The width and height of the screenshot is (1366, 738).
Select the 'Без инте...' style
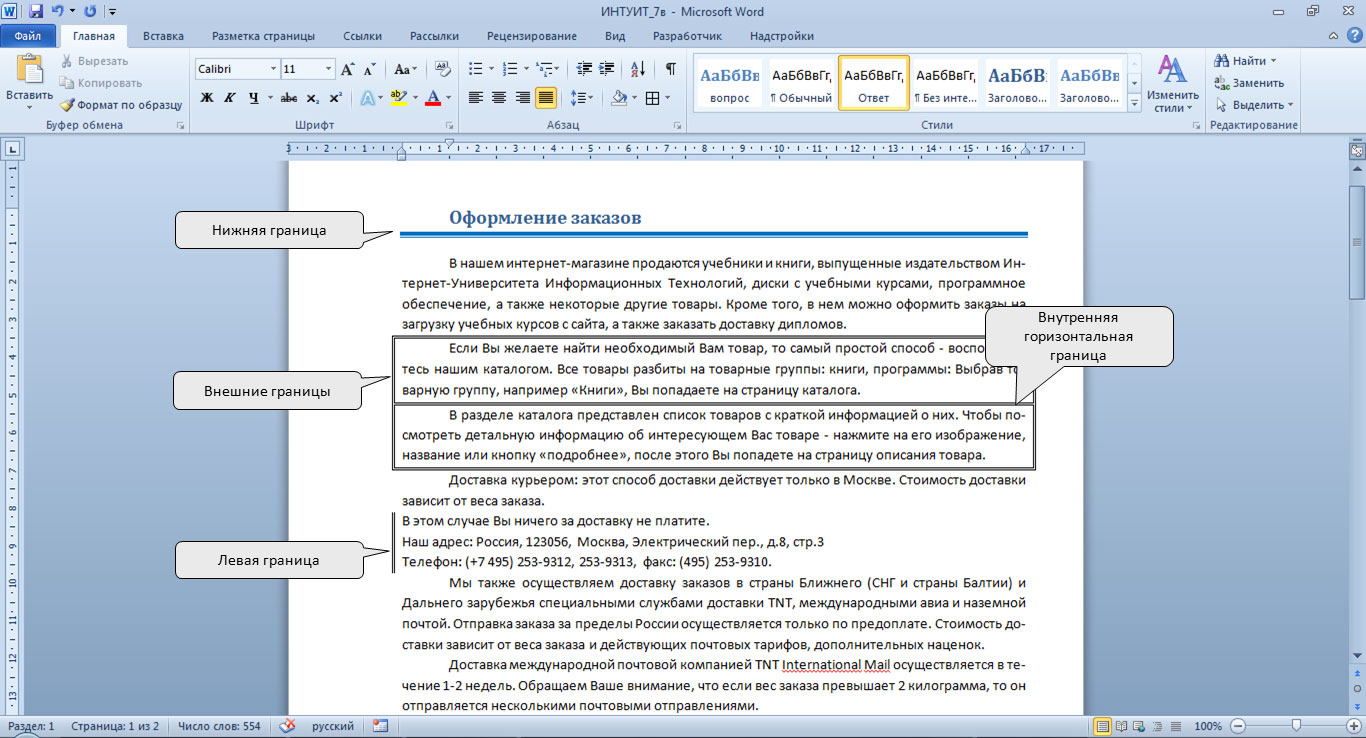tap(946, 84)
